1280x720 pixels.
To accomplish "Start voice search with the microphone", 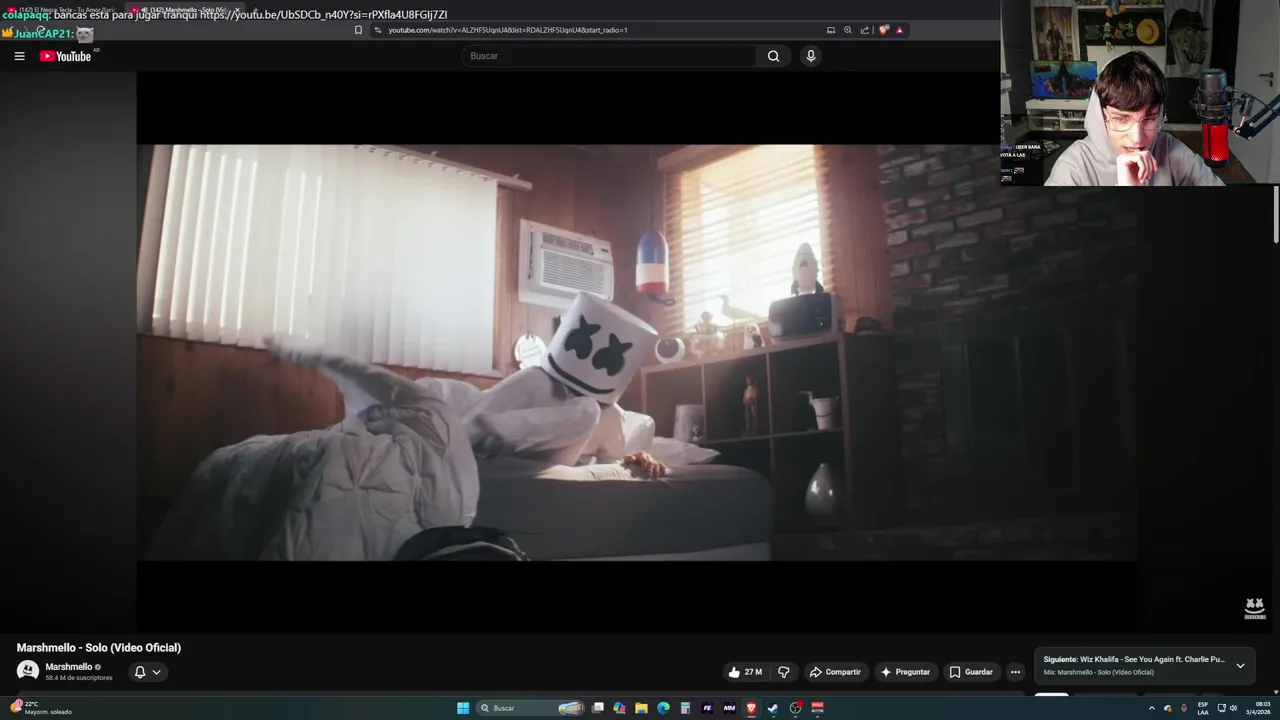I will click(811, 56).
